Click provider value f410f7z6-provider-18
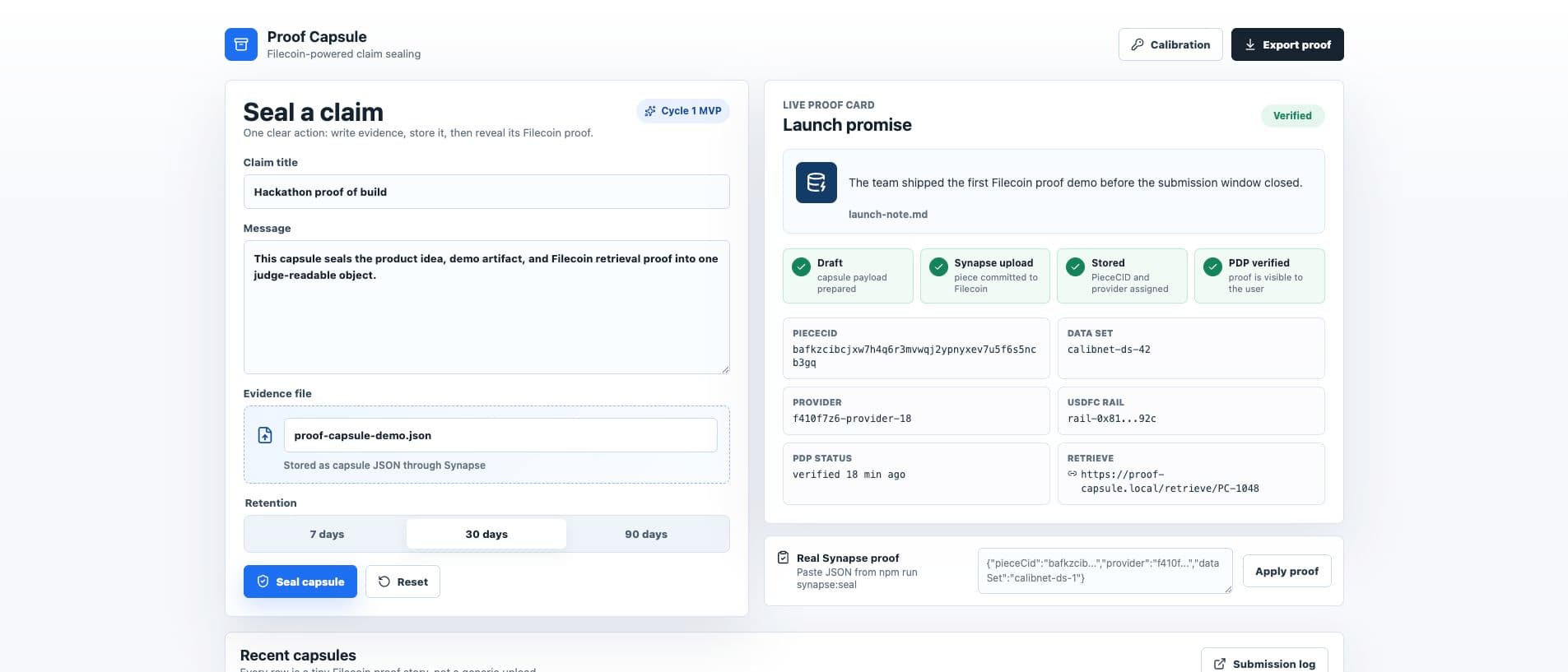1568x672 pixels. (852, 419)
